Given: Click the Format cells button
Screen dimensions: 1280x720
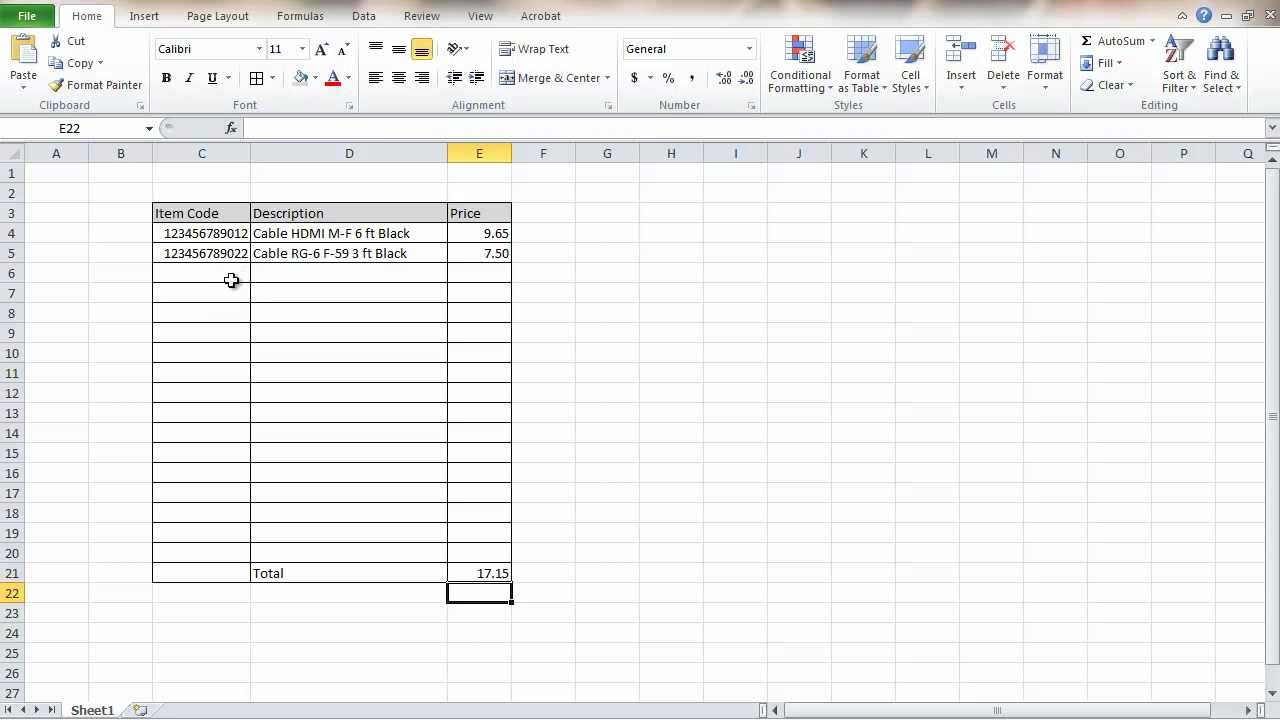Looking at the screenshot, I should point(1045,65).
